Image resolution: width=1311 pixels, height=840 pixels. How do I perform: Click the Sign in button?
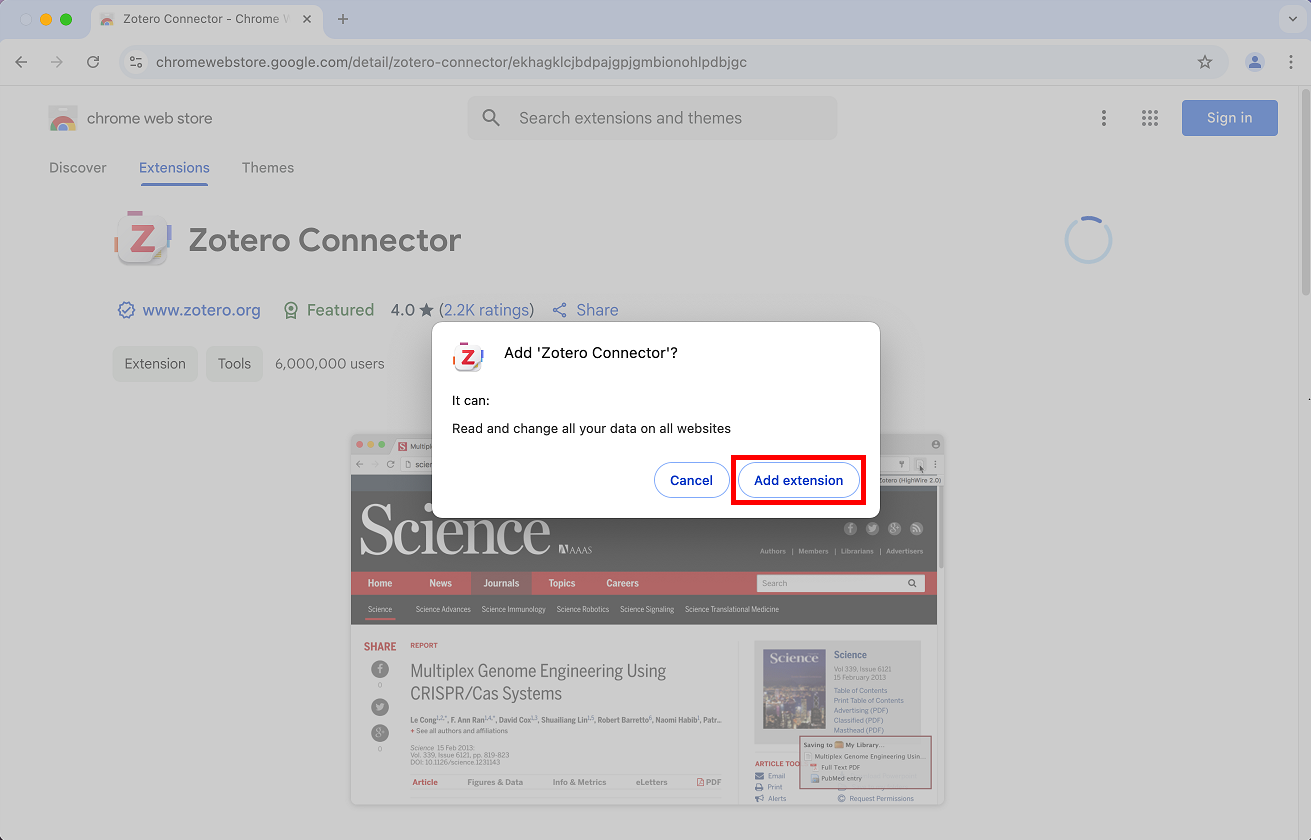click(x=1229, y=118)
